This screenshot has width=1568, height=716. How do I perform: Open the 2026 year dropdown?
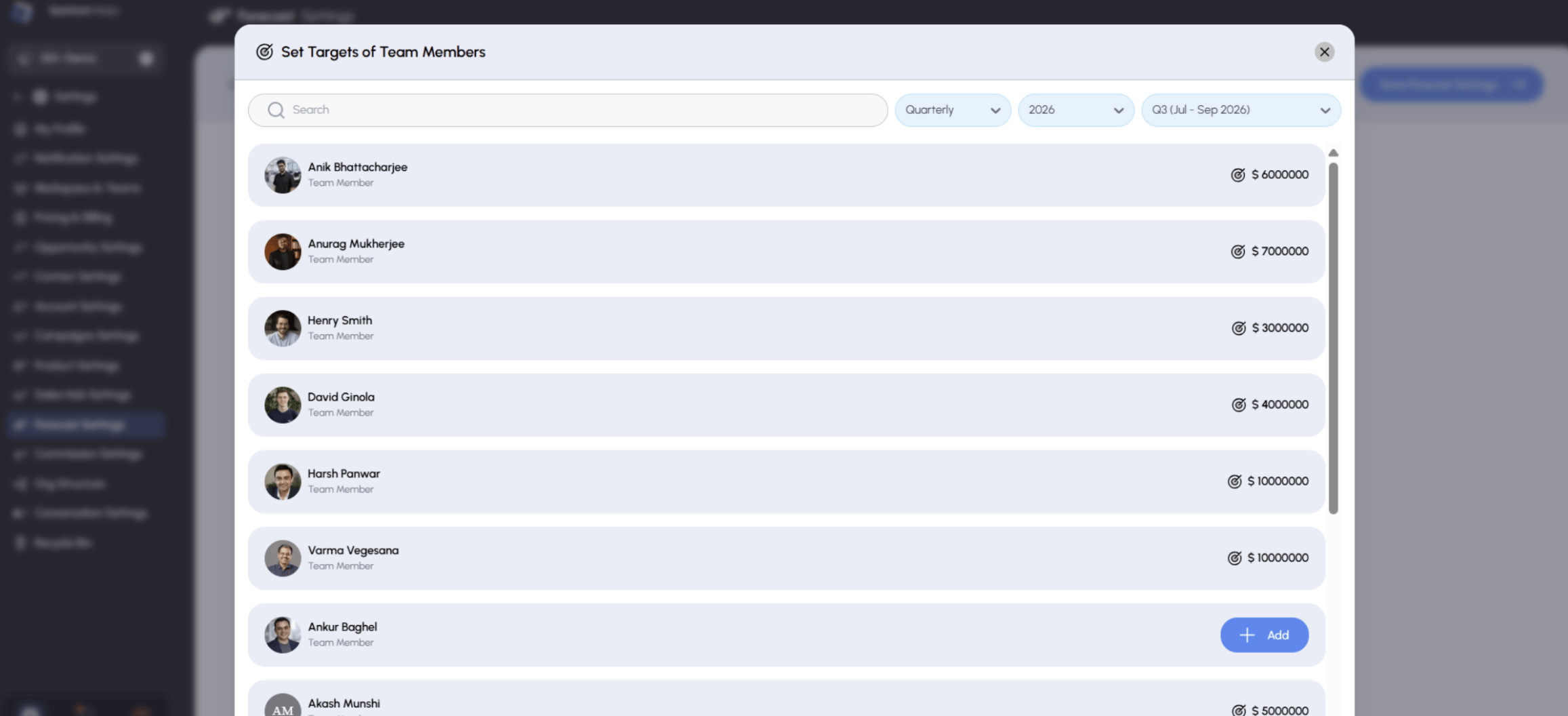1076,110
